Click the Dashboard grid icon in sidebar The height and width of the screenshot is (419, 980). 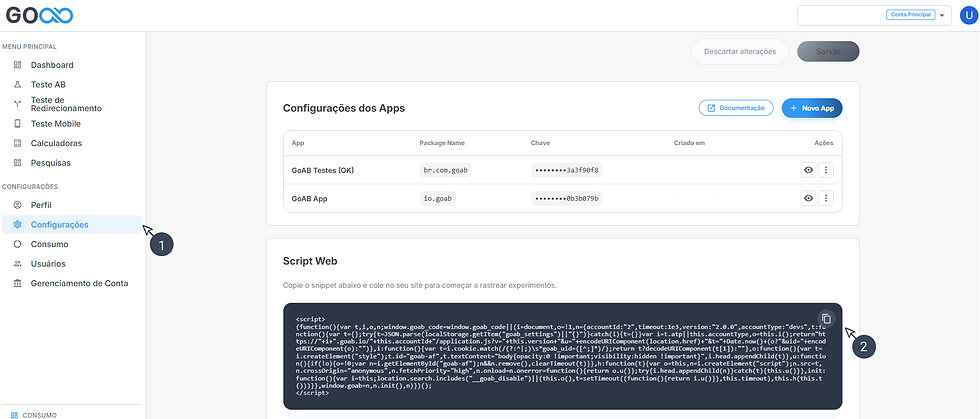pos(18,65)
